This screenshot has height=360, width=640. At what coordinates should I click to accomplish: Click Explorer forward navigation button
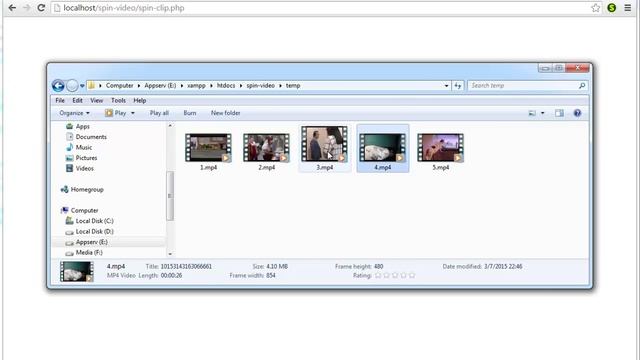click(x=72, y=86)
